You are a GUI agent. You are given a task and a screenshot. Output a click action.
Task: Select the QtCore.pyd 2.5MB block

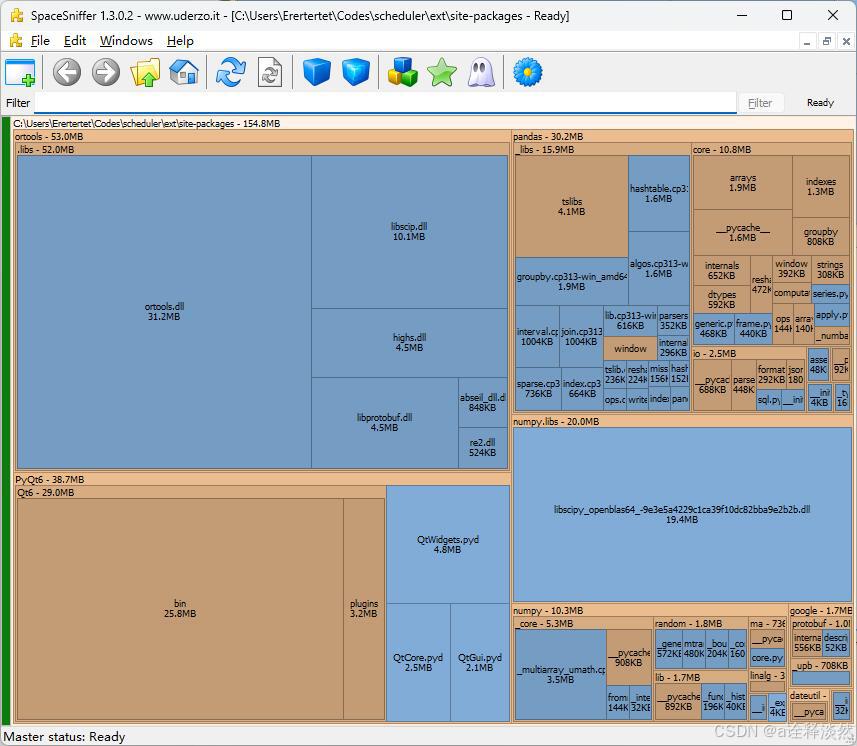tap(418, 662)
